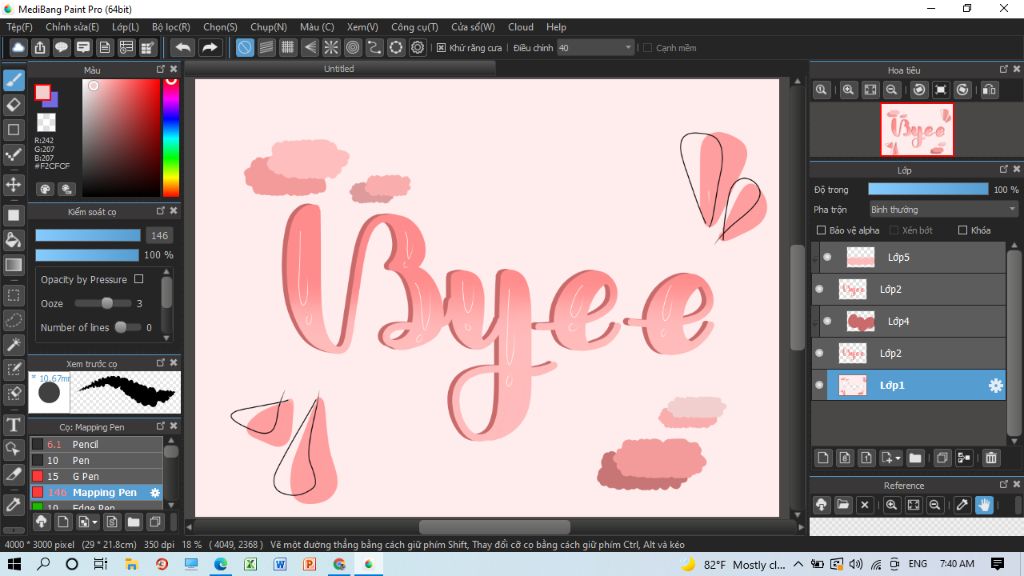This screenshot has height=576, width=1024.
Task: Select the Bucket fill tool
Action: pyautogui.click(x=14, y=240)
